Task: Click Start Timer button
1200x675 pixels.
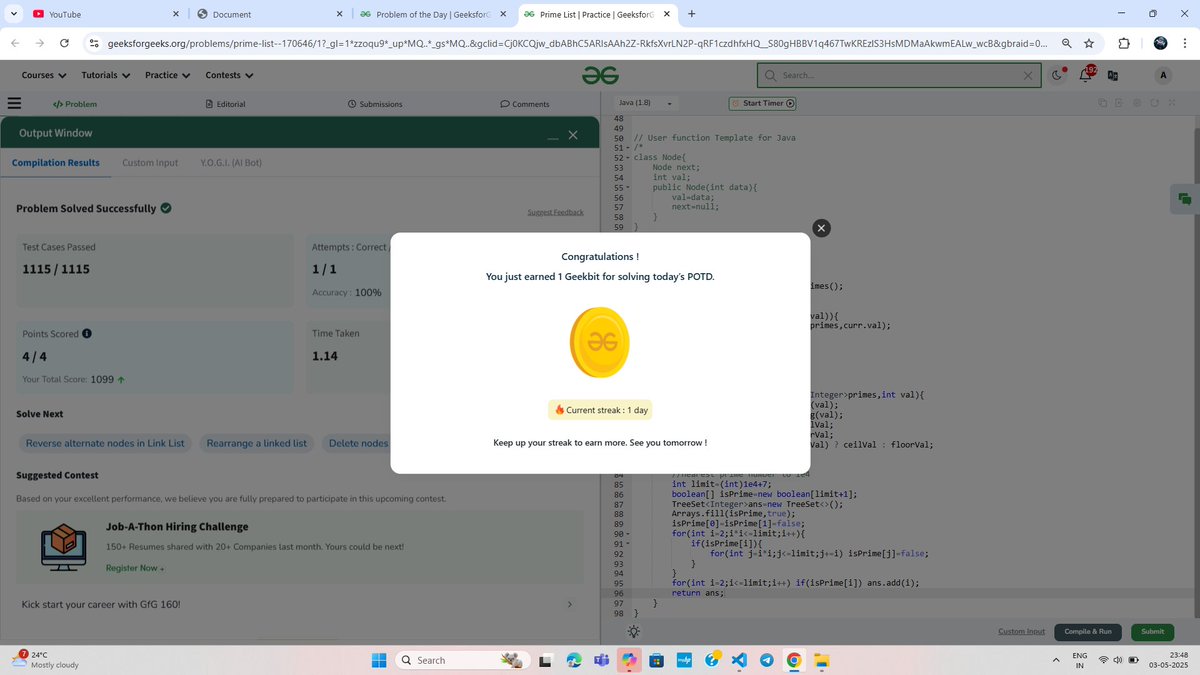Action: click(763, 103)
